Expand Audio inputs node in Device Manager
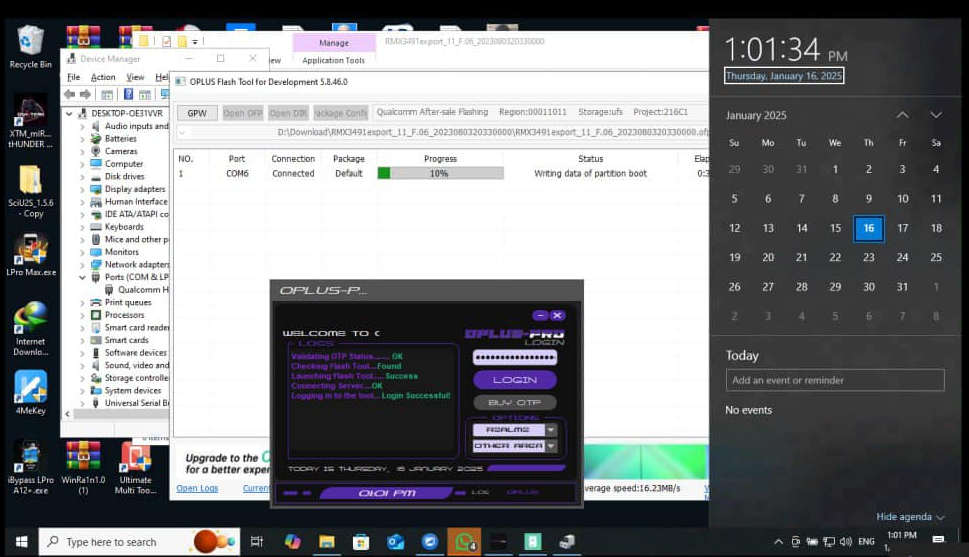 pyautogui.click(x=82, y=126)
